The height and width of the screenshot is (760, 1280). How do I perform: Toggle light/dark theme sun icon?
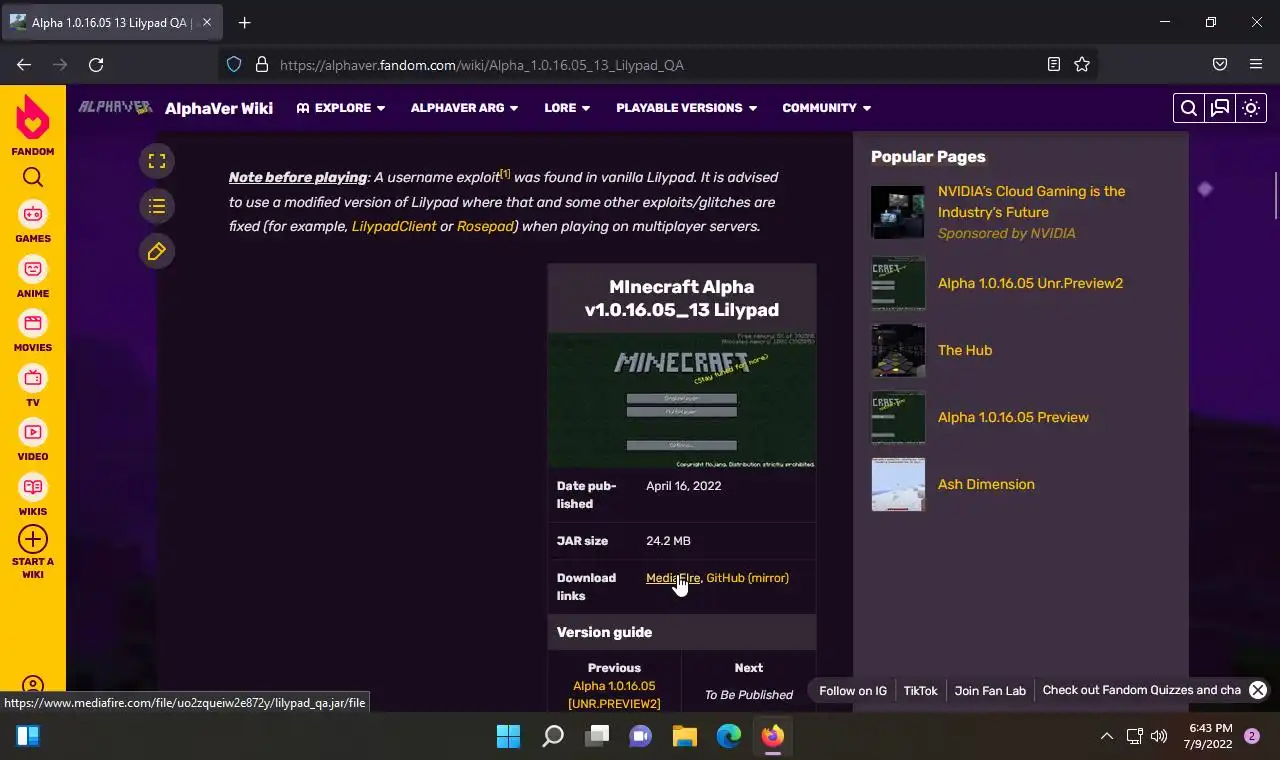pos(1251,108)
